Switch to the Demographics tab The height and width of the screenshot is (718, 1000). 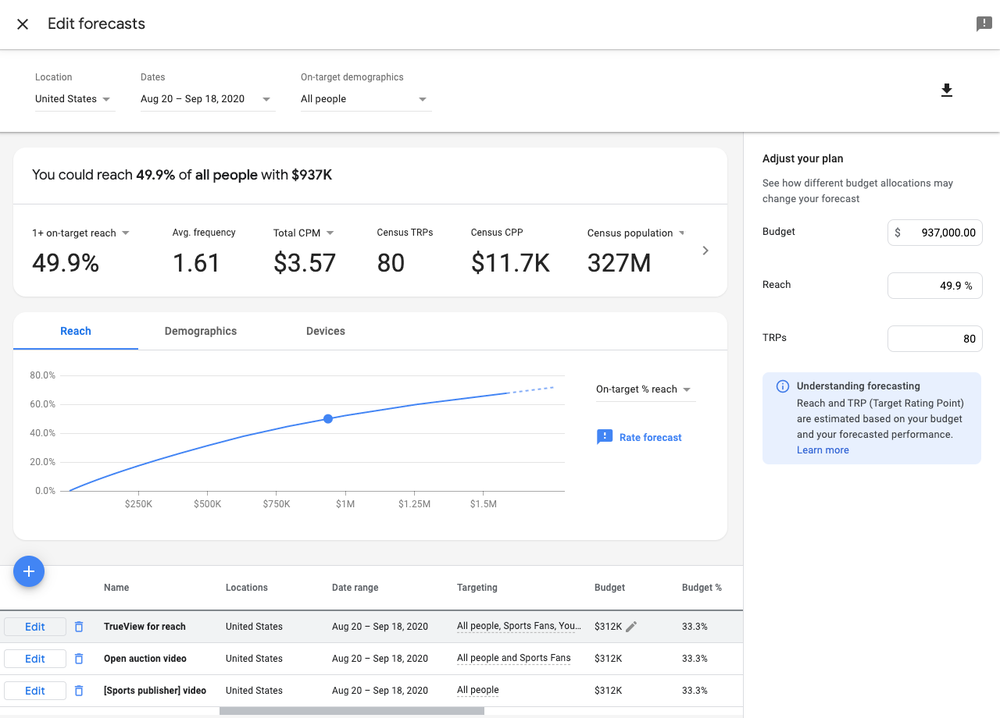200,331
